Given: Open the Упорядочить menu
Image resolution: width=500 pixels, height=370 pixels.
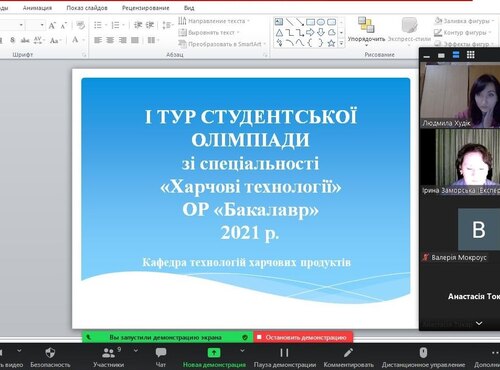Looking at the screenshot, I should pyautogui.click(x=366, y=31).
